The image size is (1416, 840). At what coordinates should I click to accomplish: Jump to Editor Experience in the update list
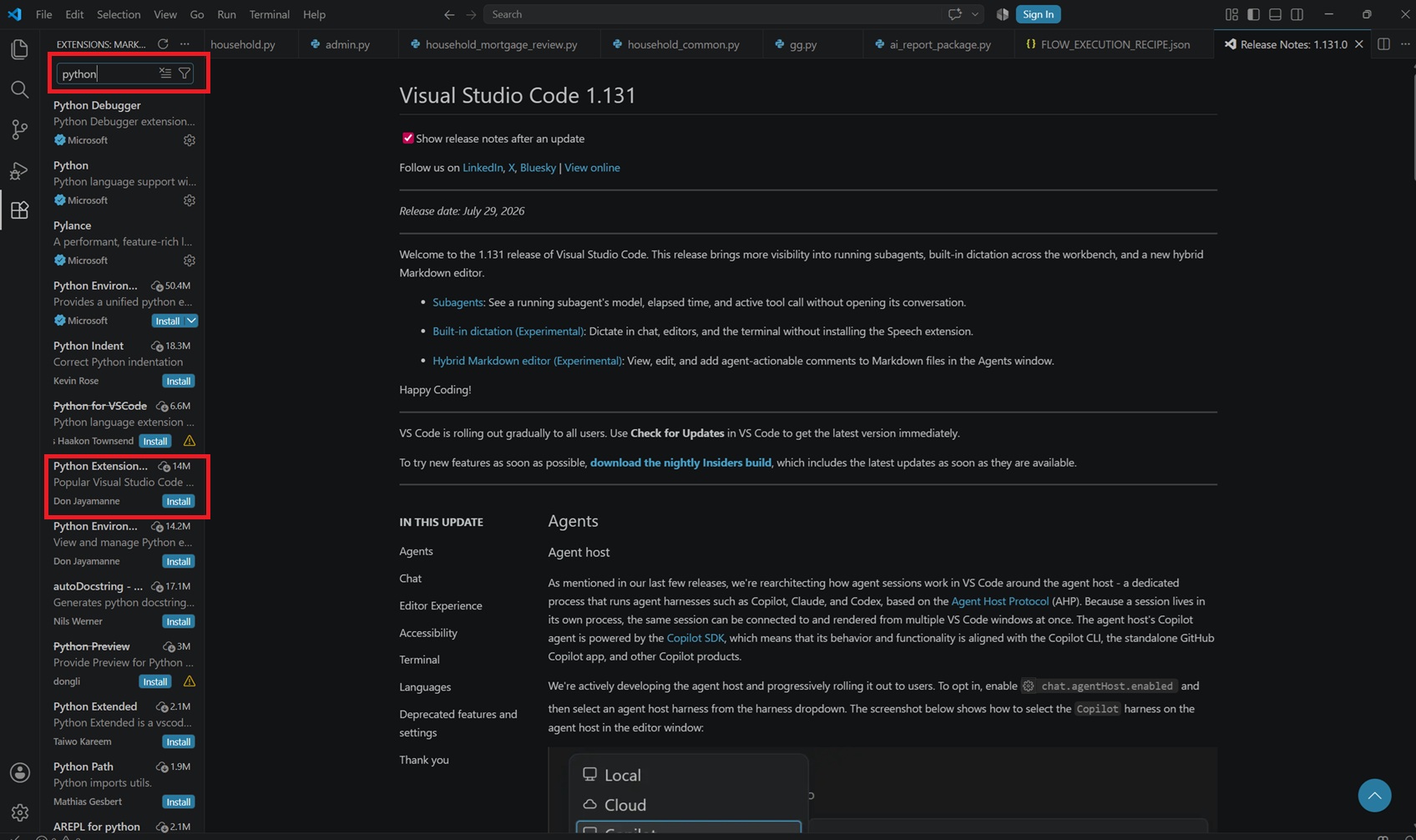click(441, 605)
